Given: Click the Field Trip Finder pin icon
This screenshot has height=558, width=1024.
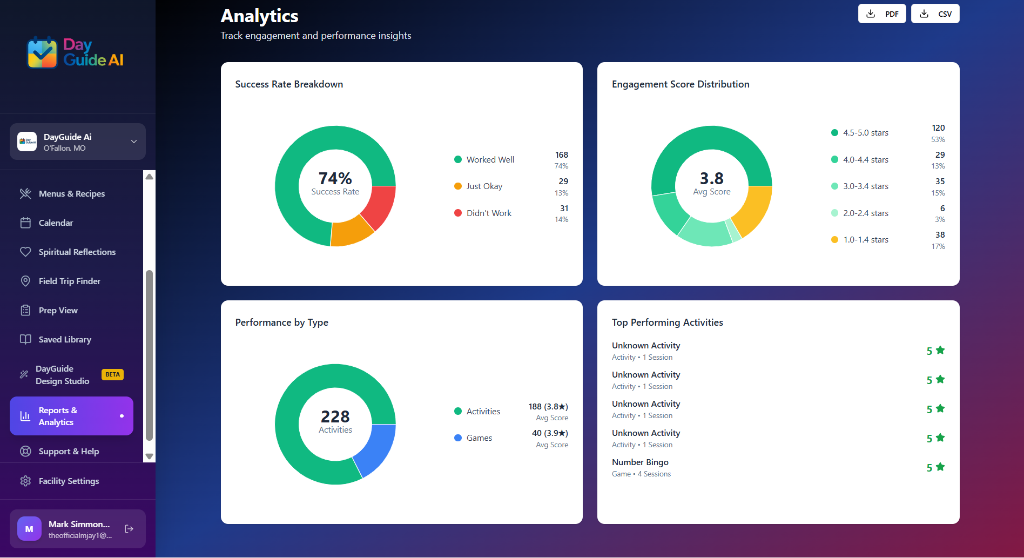Looking at the screenshot, I should coord(25,281).
